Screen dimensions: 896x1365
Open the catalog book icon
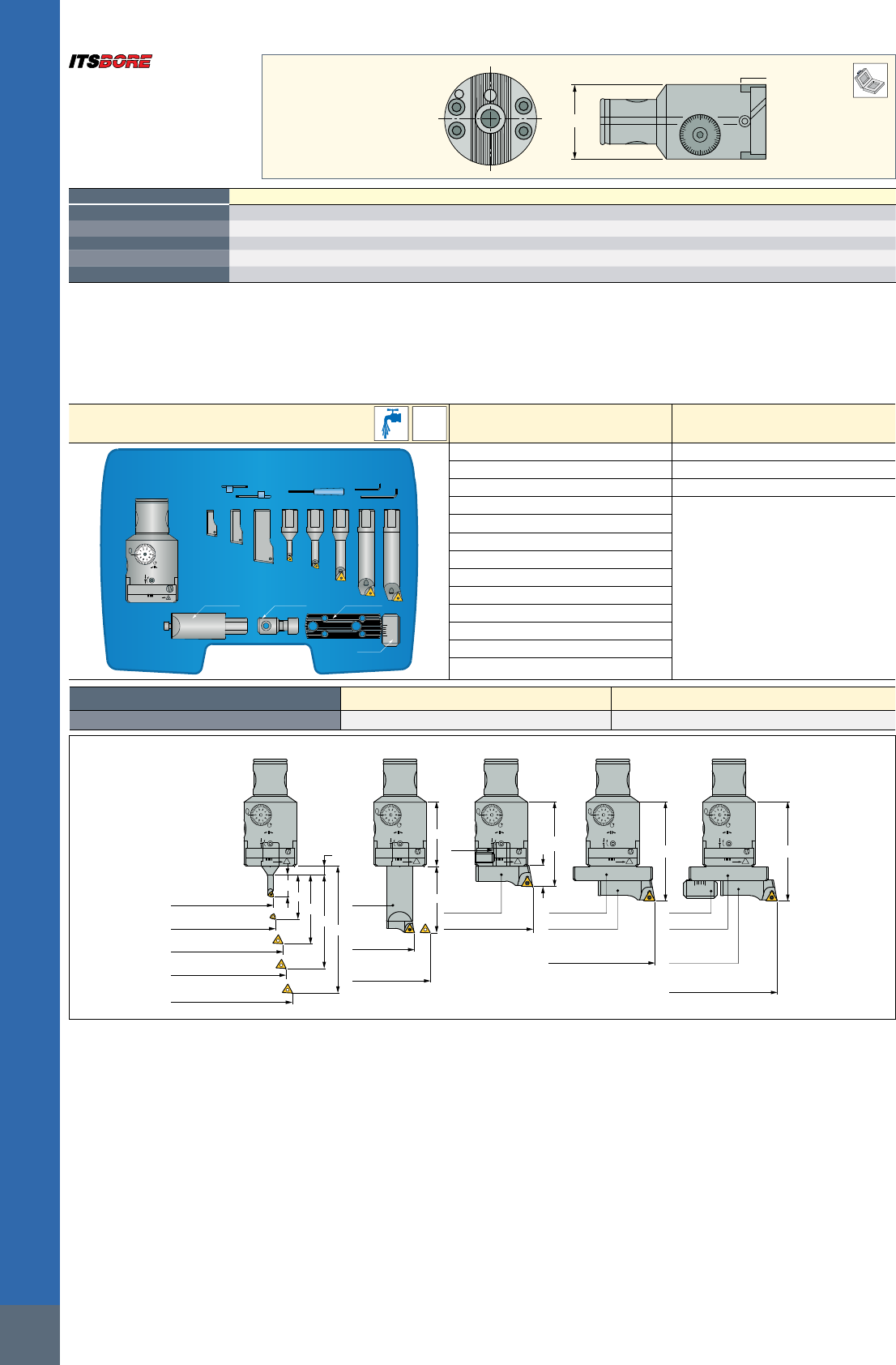tap(870, 81)
